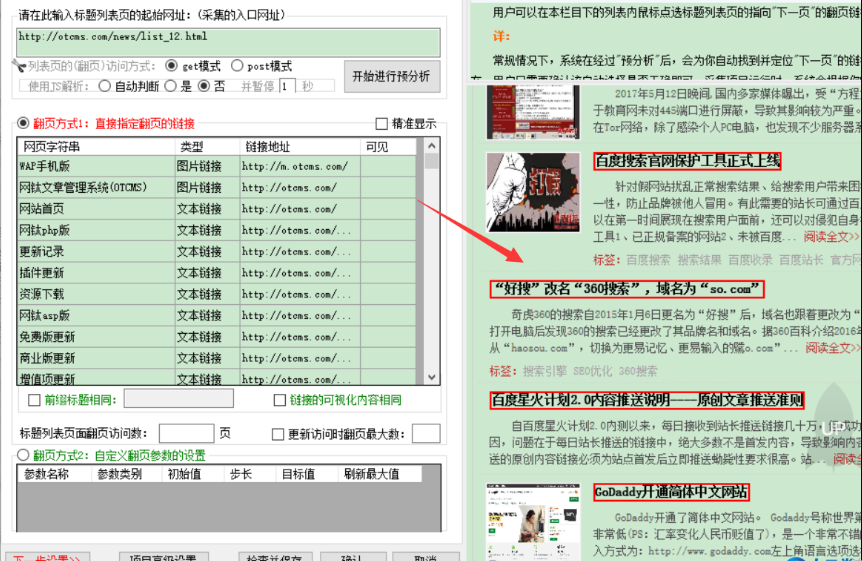Screen dimensions: 862x561
Task: Click the pause seconds input field
Action: 287,86
